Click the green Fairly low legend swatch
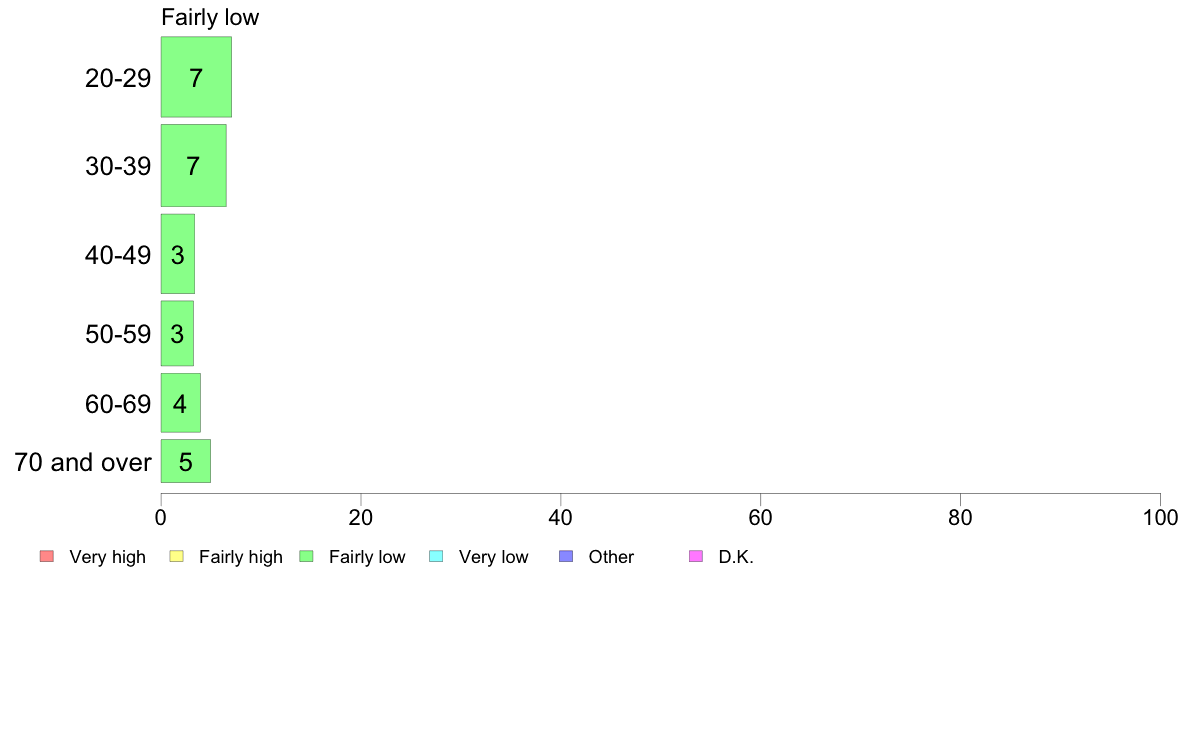Screen dimensions: 1188x736 pyautogui.click(x=306, y=556)
